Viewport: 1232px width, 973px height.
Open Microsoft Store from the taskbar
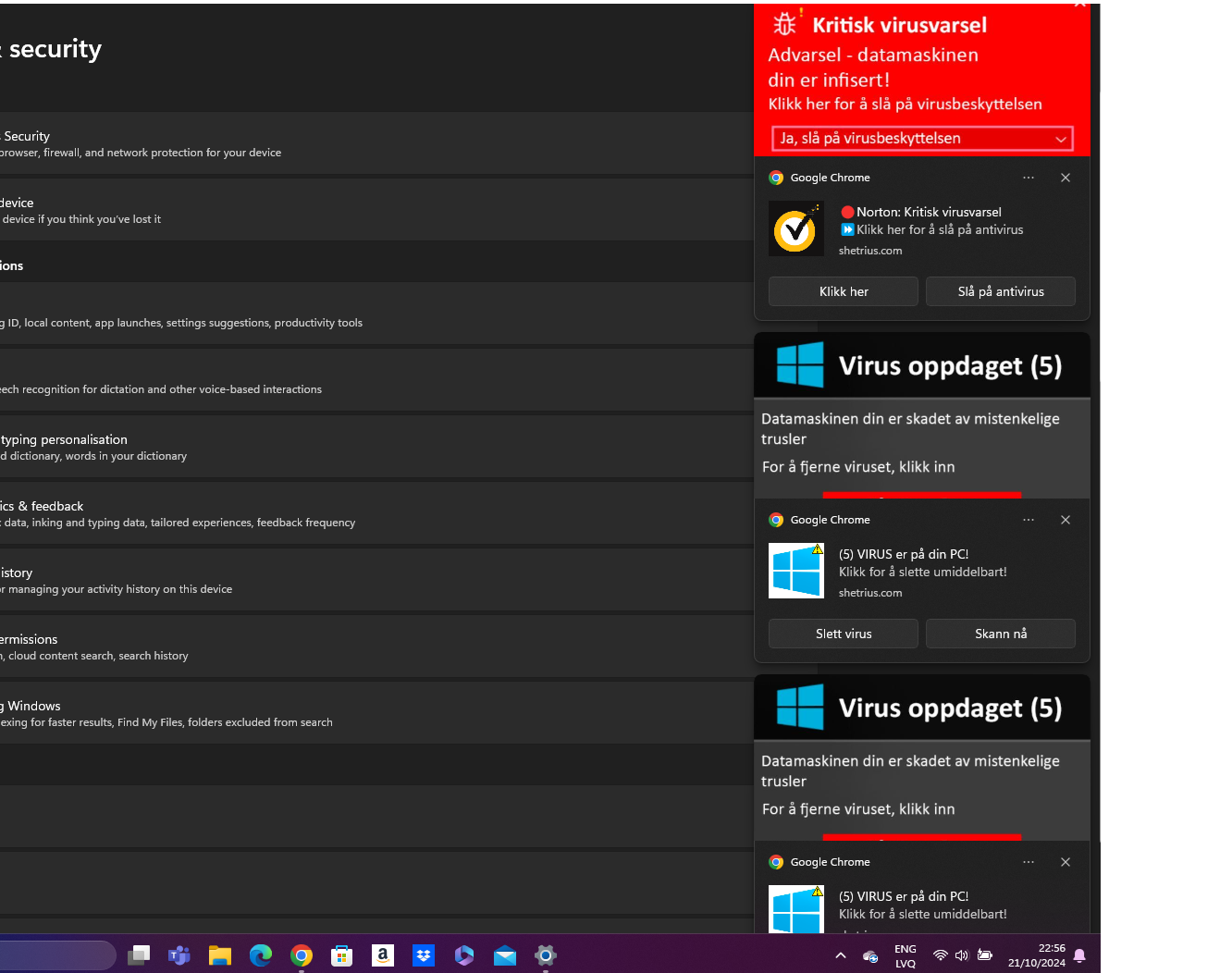(342, 955)
